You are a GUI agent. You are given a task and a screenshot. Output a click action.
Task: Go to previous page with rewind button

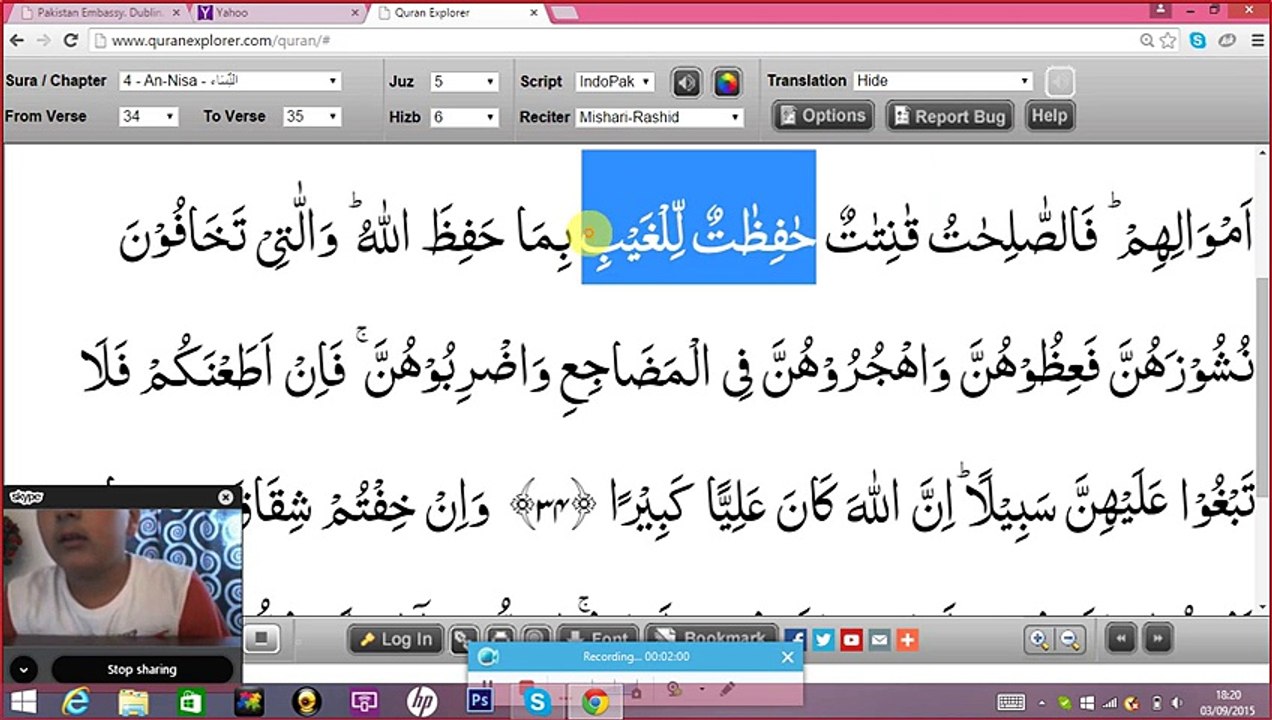[x=1121, y=638]
